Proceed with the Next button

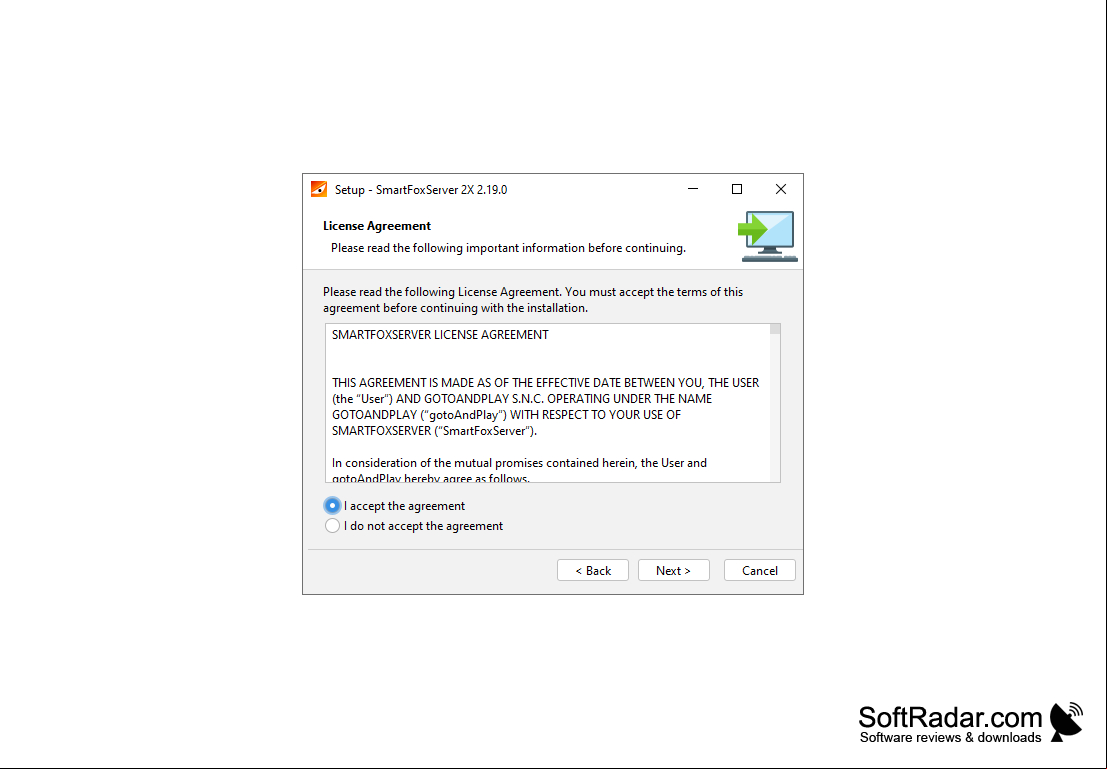tap(674, 571)
